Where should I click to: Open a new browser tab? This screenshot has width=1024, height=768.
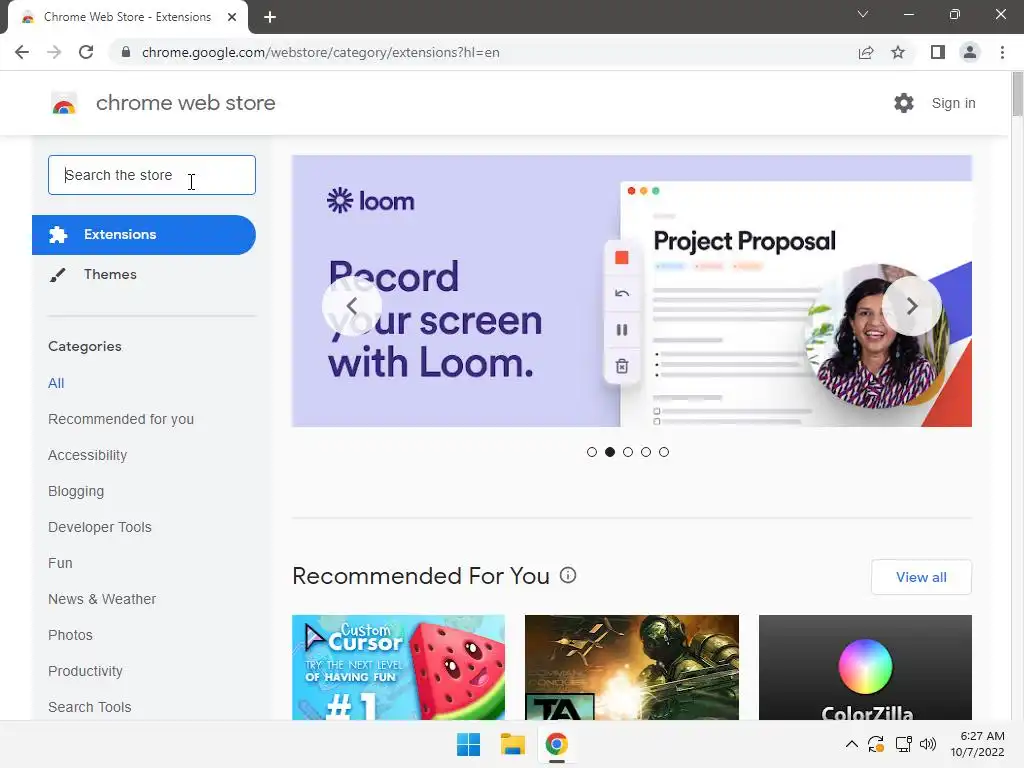click(270, 17)
